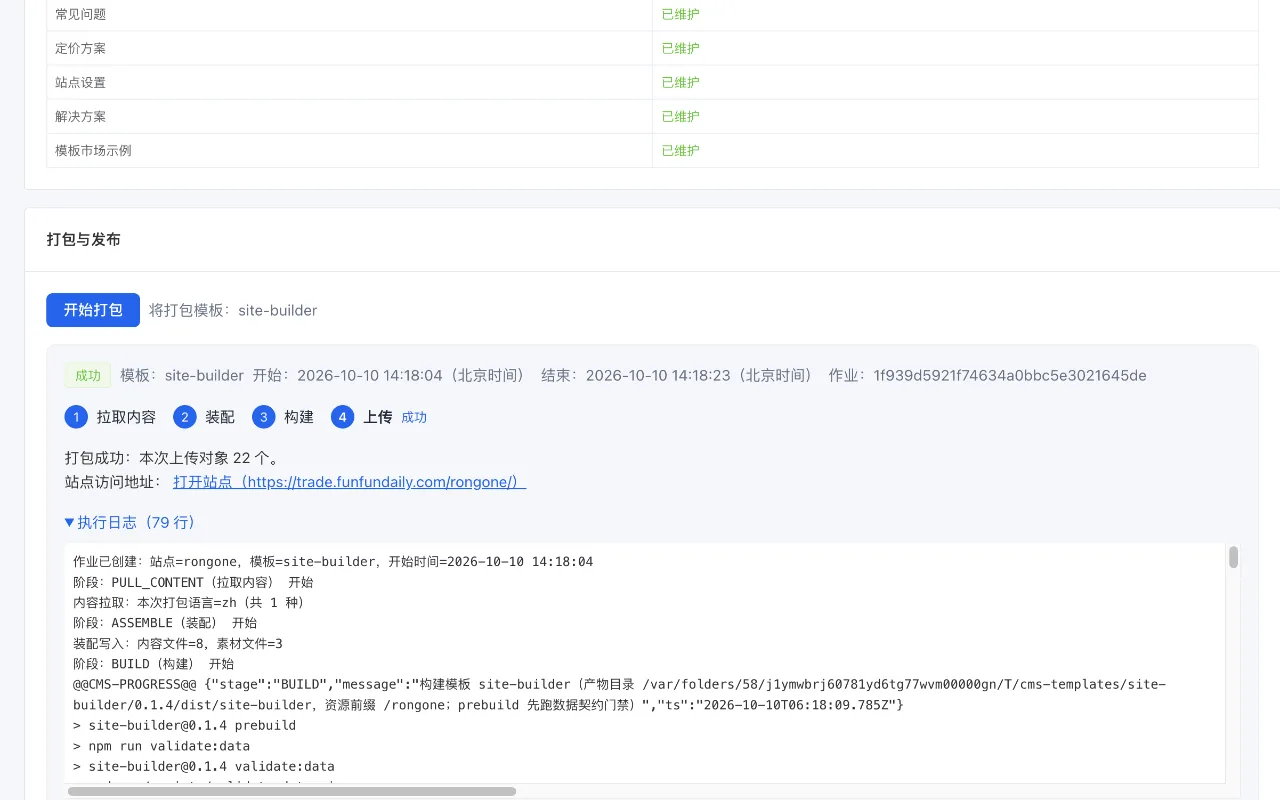Select the 定价方案 table cell
This screenshot has height=800, width=1280.
point(350,48)
